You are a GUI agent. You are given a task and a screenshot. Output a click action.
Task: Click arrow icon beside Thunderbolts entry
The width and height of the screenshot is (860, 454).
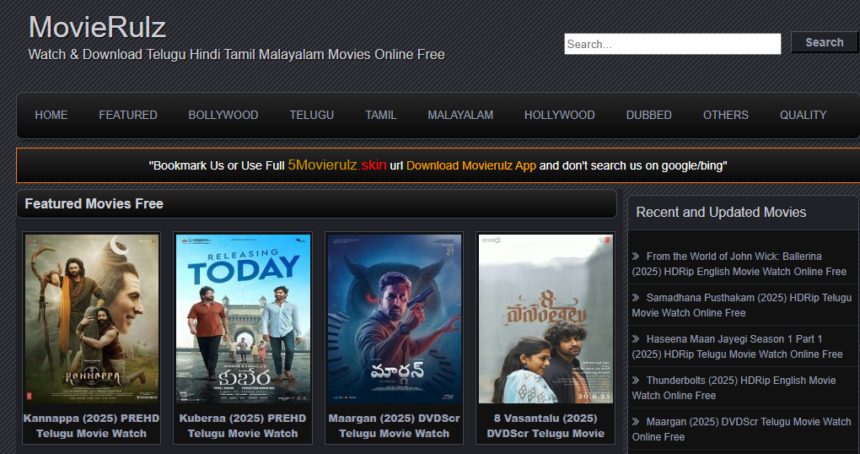(636, 380)
